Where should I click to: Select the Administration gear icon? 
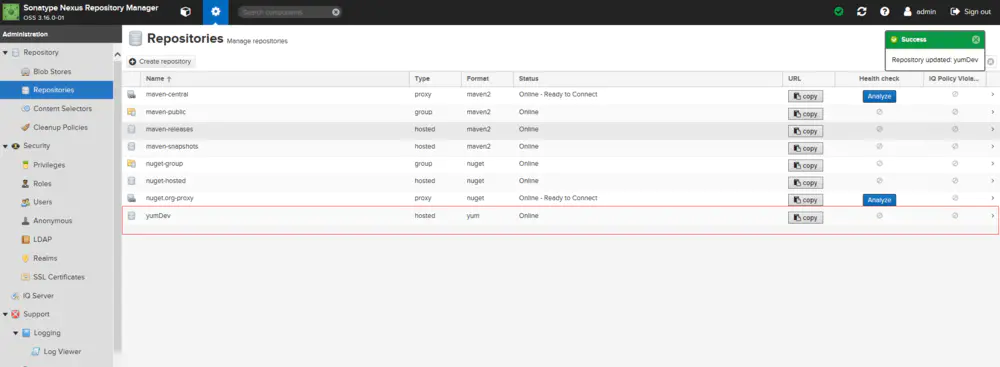pos(216,11)
